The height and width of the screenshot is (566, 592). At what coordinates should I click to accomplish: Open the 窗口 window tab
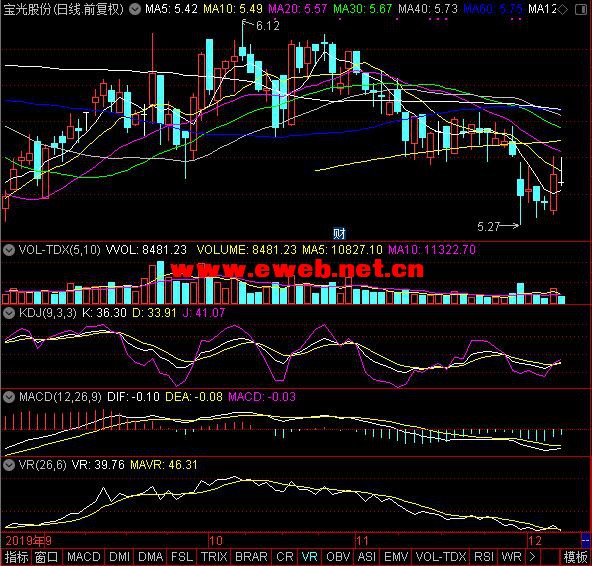47,557
